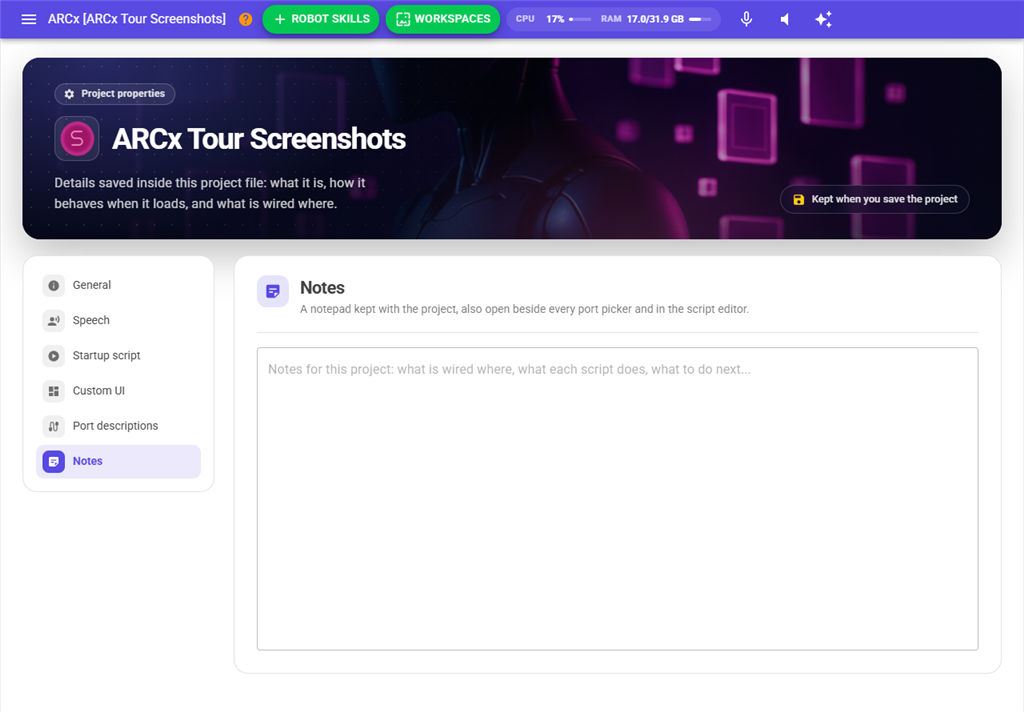This screenshot has width=1024, height=712.
Task: Click the 'Details saved inside this project file' text
Action: click(x=210, y=193)
